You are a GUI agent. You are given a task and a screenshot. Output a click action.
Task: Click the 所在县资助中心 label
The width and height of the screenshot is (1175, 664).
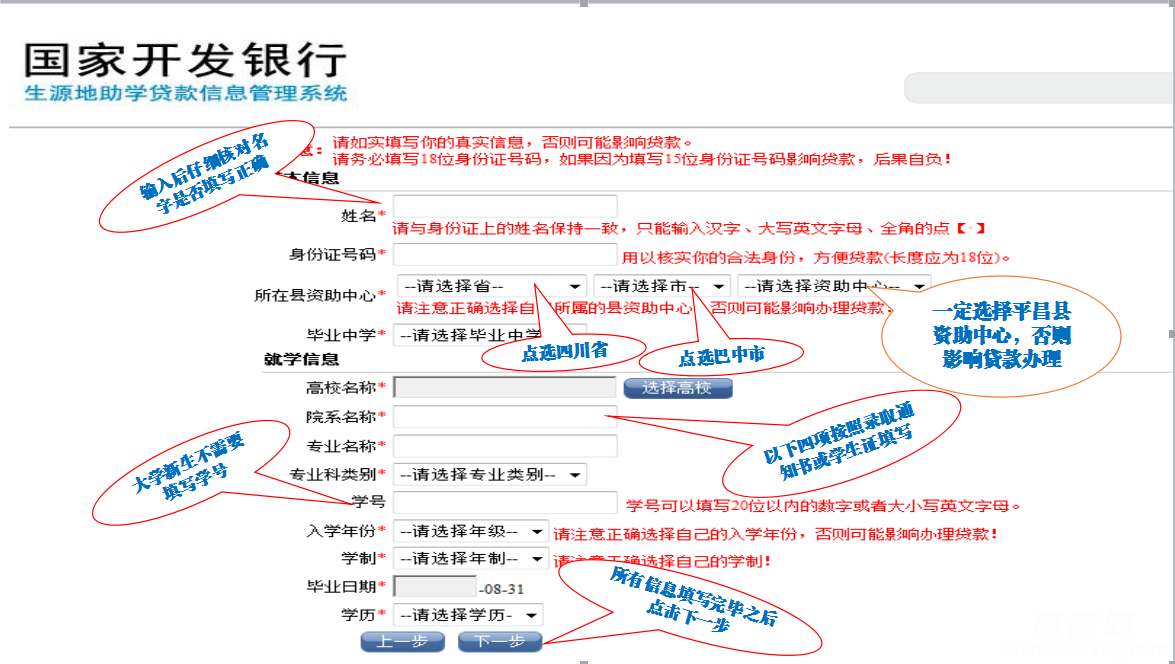[315, 295]
